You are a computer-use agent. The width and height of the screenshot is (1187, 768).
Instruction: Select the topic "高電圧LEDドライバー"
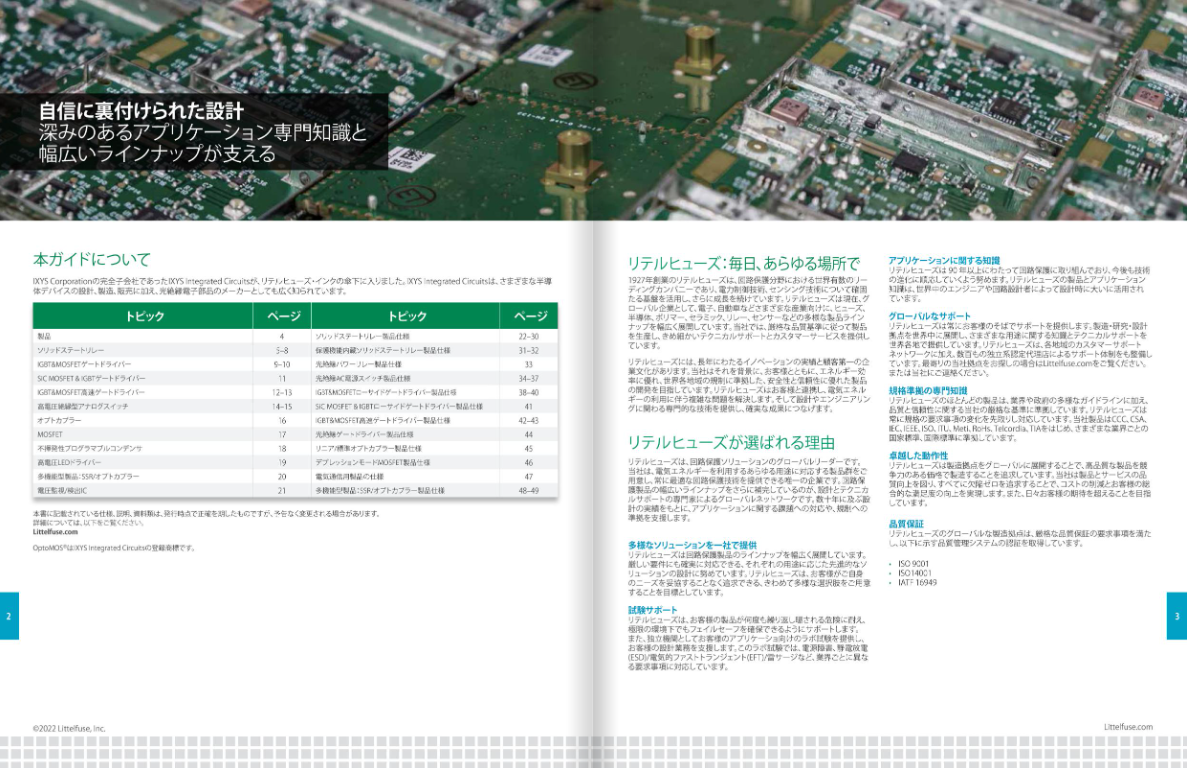click(x=69, y=462)
